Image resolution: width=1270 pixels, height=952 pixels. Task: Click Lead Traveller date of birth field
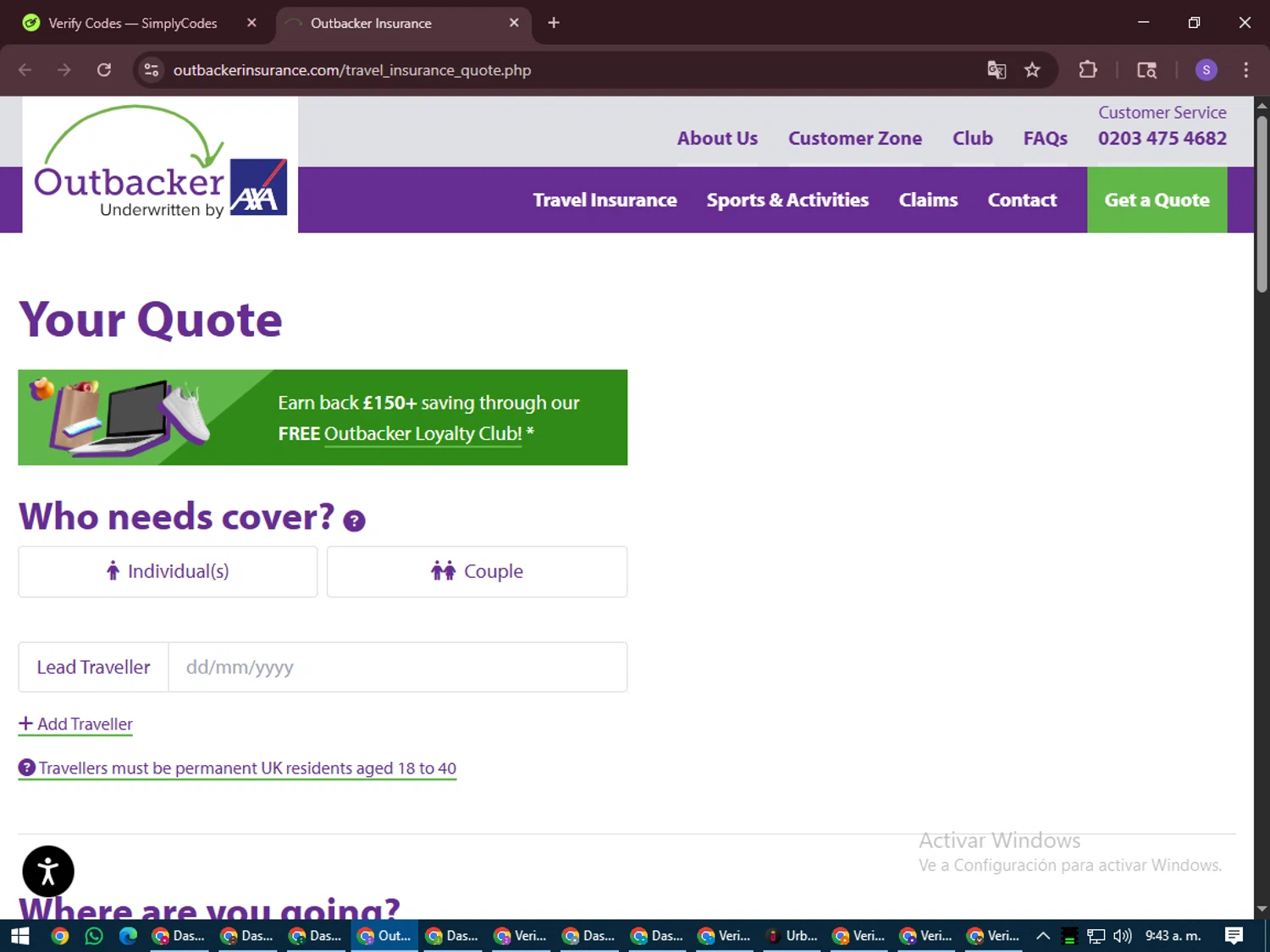coord(398,667)
